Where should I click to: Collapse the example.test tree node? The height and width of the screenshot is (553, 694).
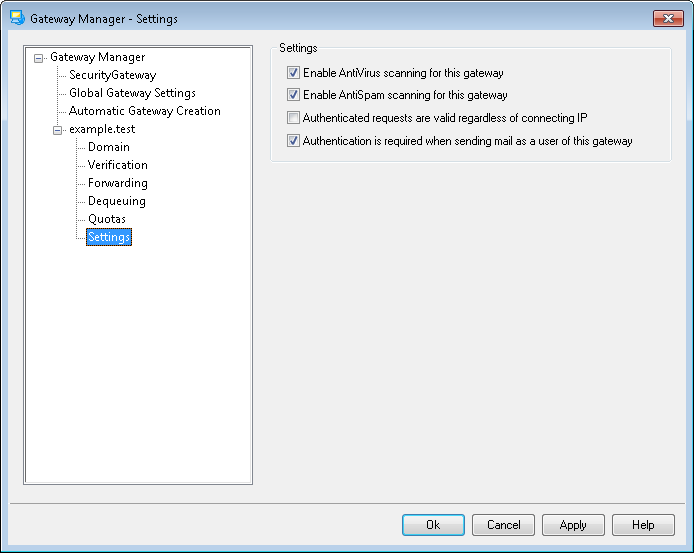pos(57,130)
